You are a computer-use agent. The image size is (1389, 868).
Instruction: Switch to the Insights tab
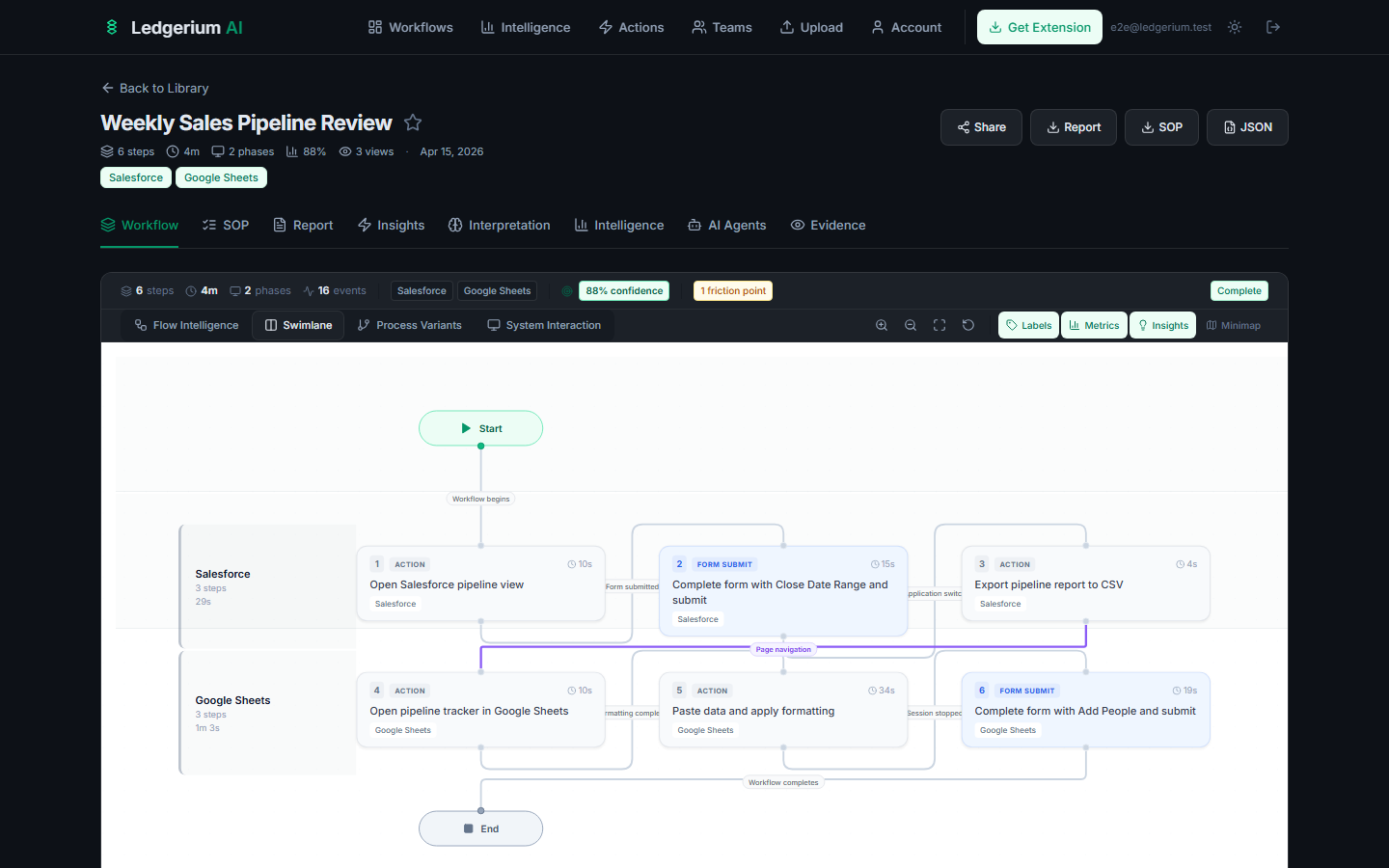click(x=391, y=225)
